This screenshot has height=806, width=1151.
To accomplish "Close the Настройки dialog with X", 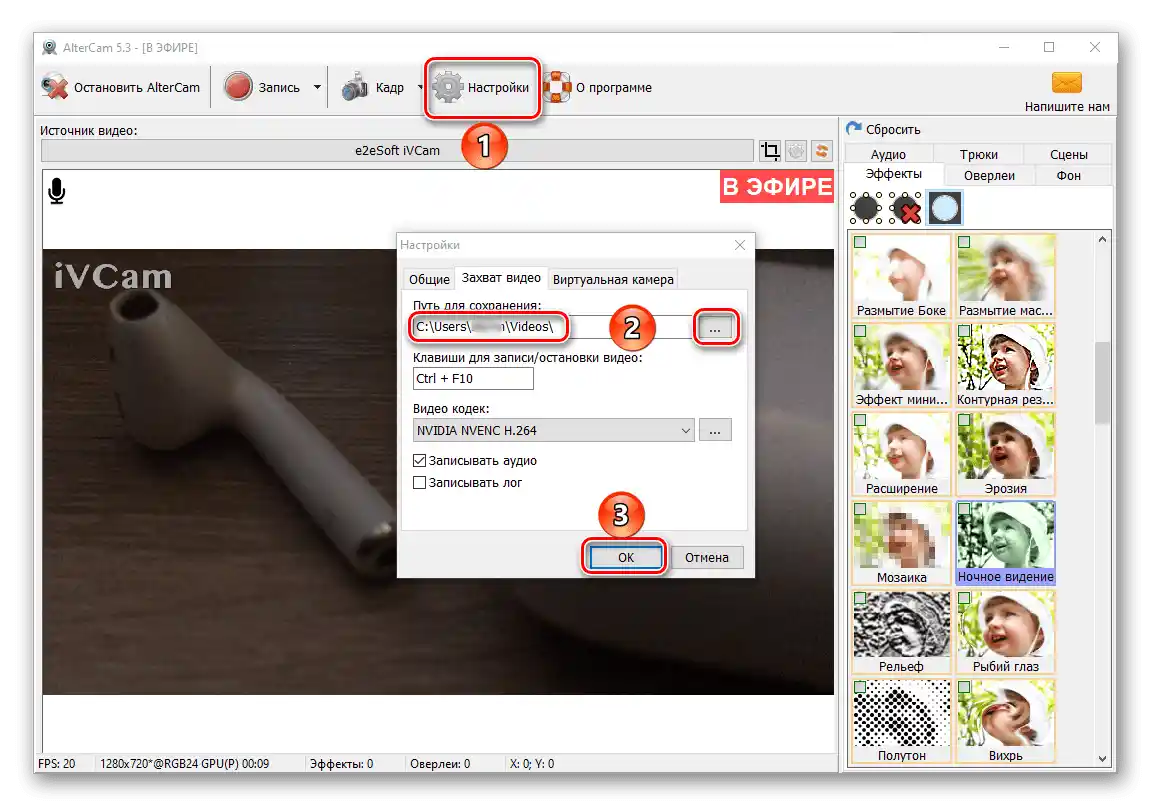I will point(740,245).
